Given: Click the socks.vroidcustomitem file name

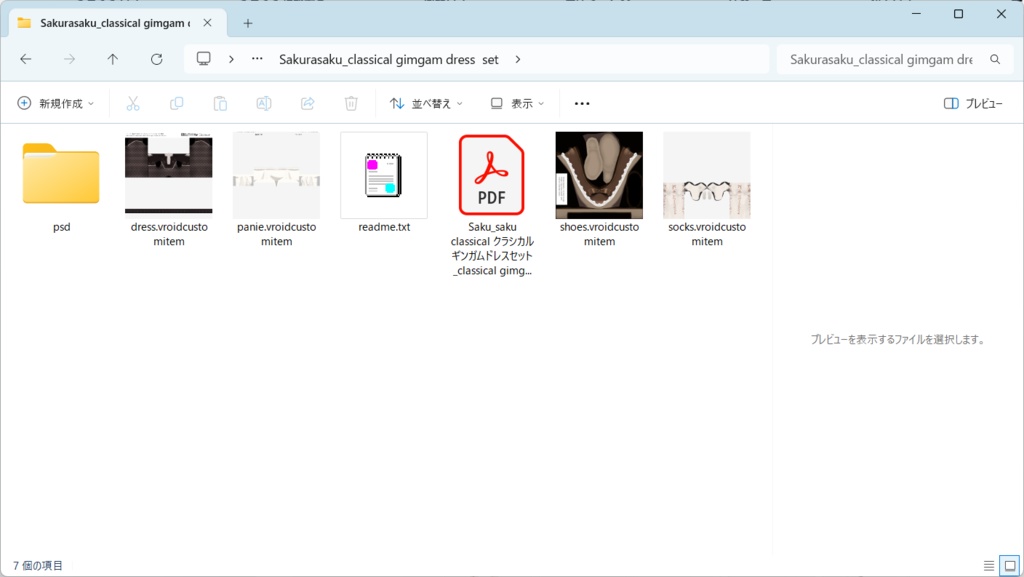Looking at the screenshot, I should pyautogui.click(x=707, y=234).
